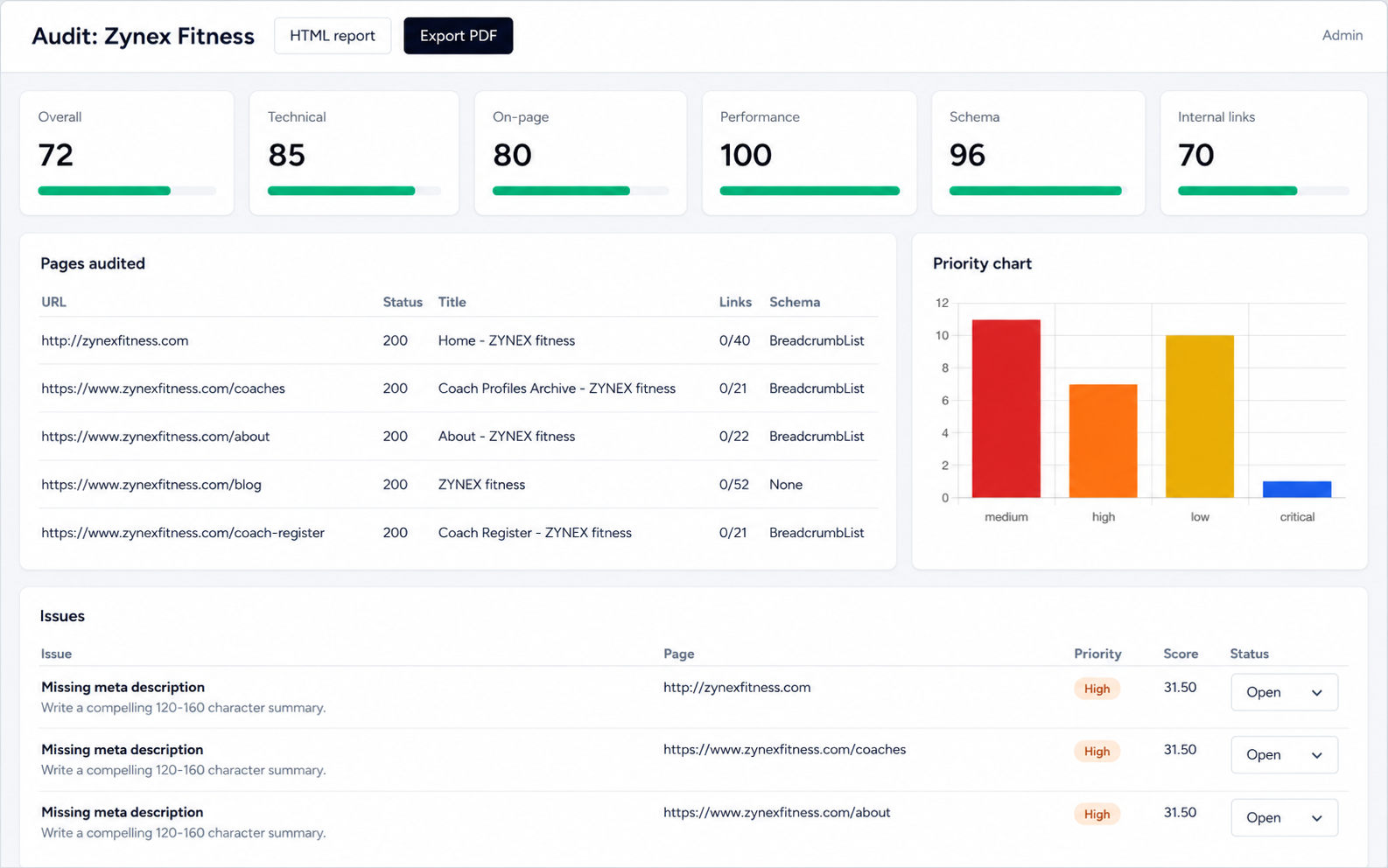Click the issue page URL http://zynexfitness.com

coord(737,688)
